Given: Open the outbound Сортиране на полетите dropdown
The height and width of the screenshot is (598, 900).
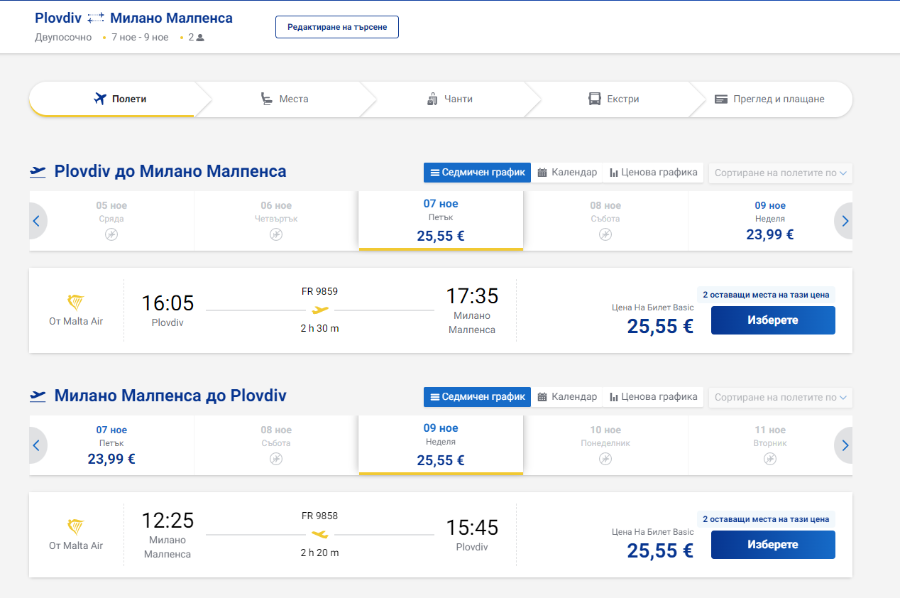Looking at the screenshot, I should coord(780,173).
